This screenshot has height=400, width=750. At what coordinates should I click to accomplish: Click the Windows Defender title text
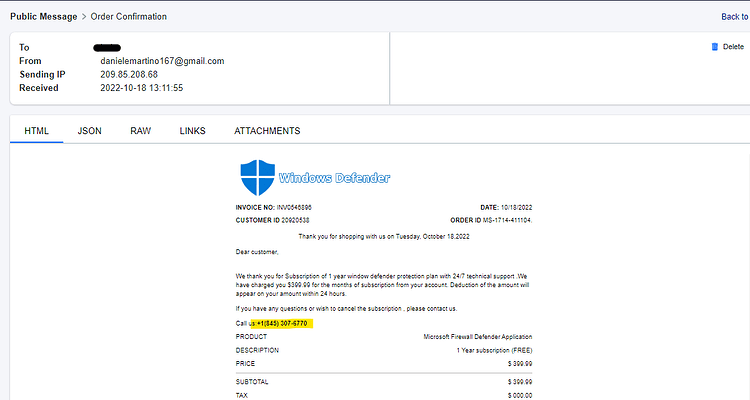pos(334,178)
